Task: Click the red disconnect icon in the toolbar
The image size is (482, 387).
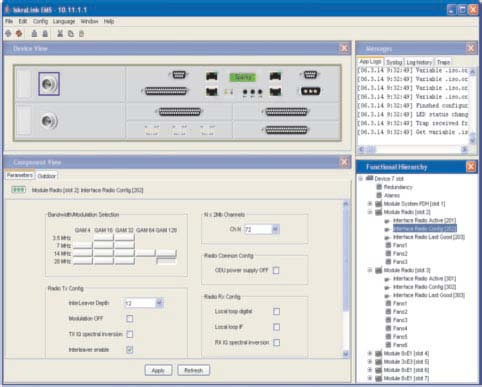Action: pyautogui.click(x=19, y=33)
